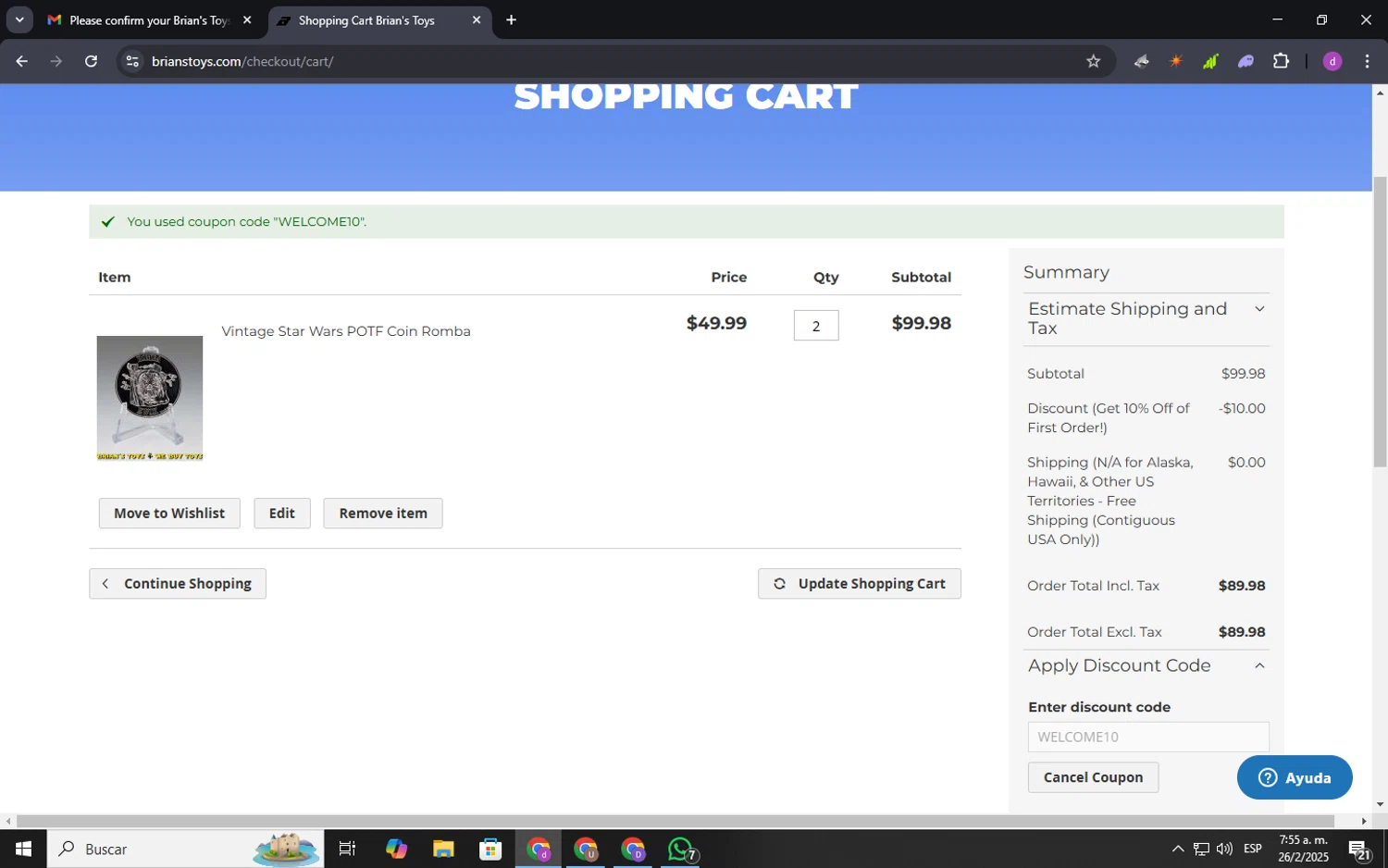Image resolution: width=1388 pixels, height=868 pixels.
Task: Click the Vintage Star Wars coin thumbnail
Action: [150, 398]
